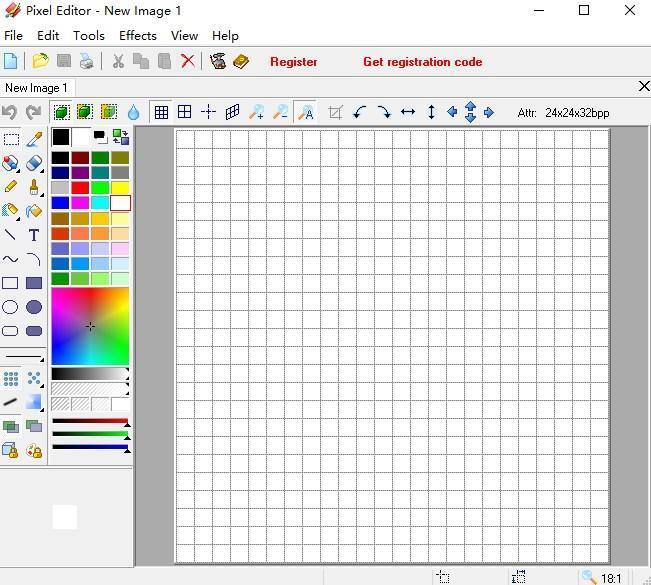The width and height of the screenshot is (651, 585).
Task: Select the filled ellipse tool
Action: coord(34,307)
